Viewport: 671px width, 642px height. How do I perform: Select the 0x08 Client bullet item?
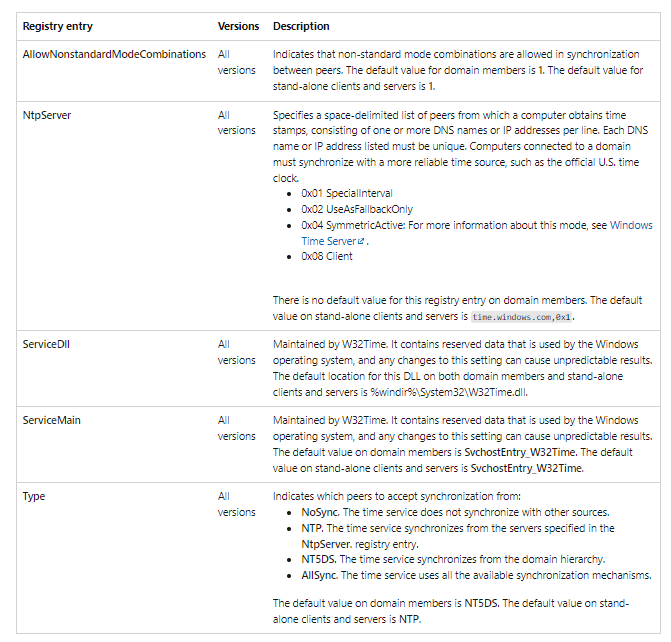point(327,256)
